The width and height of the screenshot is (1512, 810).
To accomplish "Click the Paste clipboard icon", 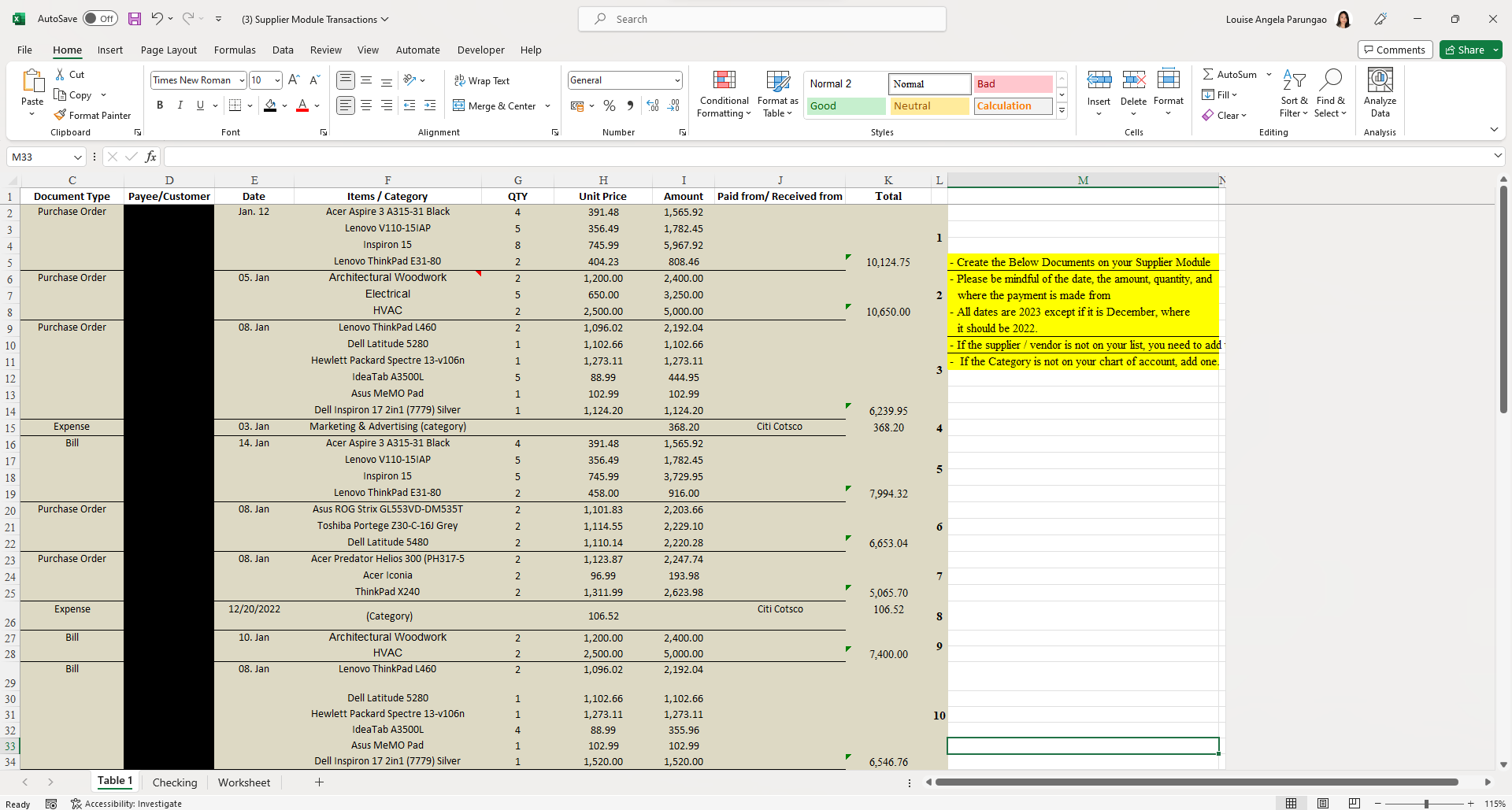I will (x=32, y=82).
